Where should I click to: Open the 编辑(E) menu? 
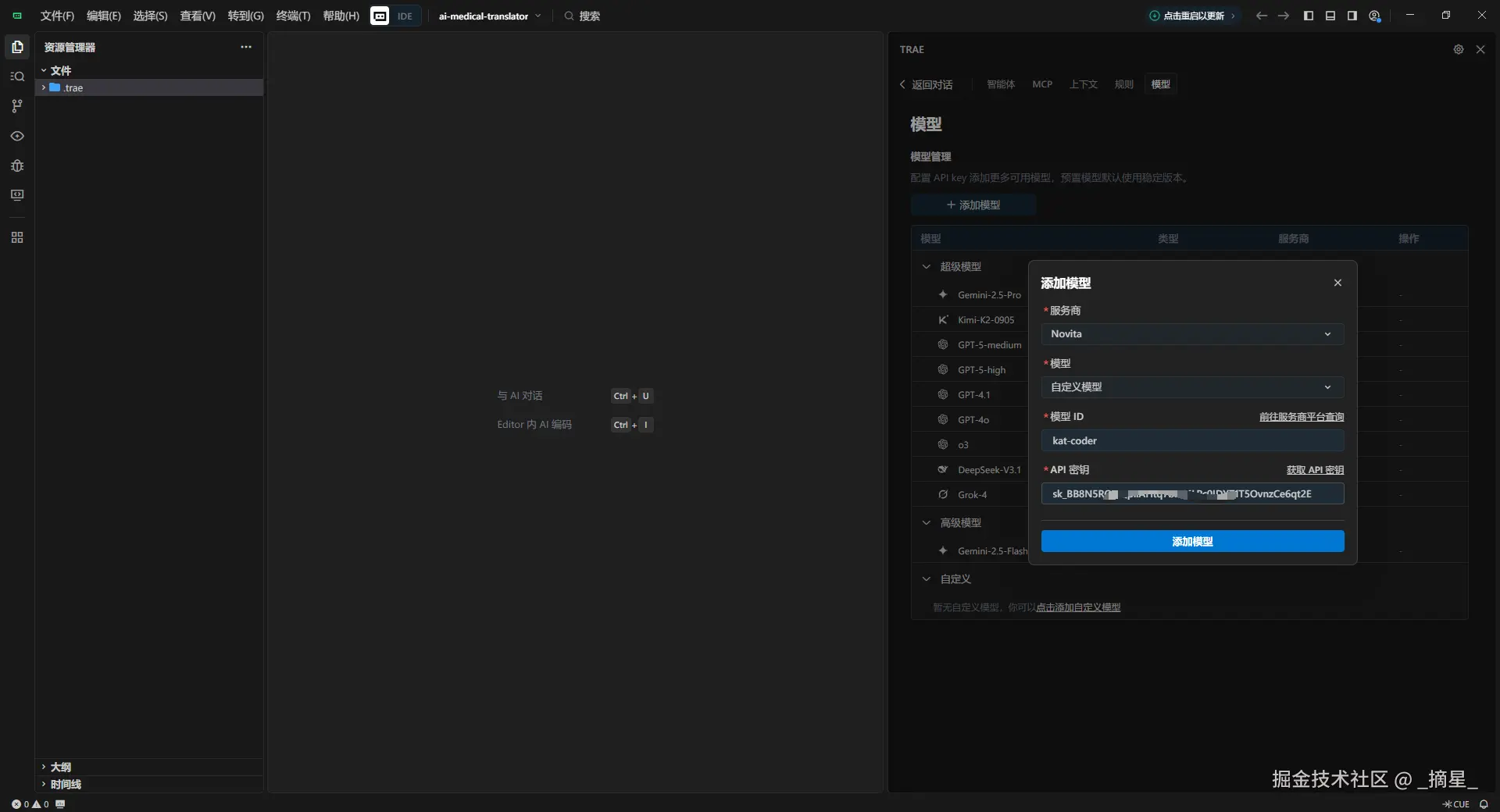104,16
